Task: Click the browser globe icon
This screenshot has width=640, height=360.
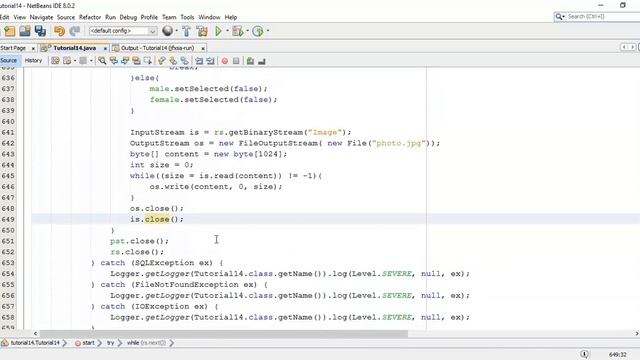Action: pyautogui.click(x=167, y=31)
